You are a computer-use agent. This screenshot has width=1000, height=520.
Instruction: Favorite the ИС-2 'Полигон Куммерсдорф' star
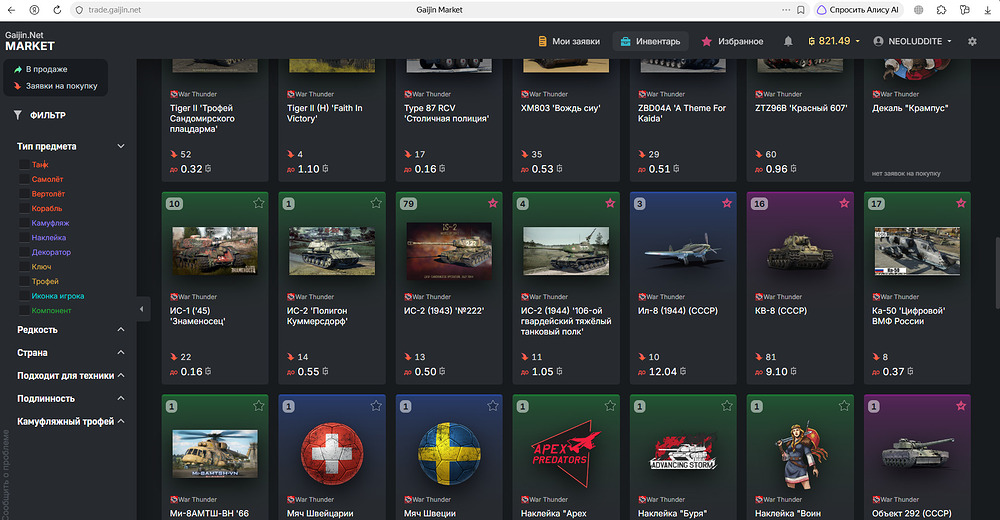[376, 203]
